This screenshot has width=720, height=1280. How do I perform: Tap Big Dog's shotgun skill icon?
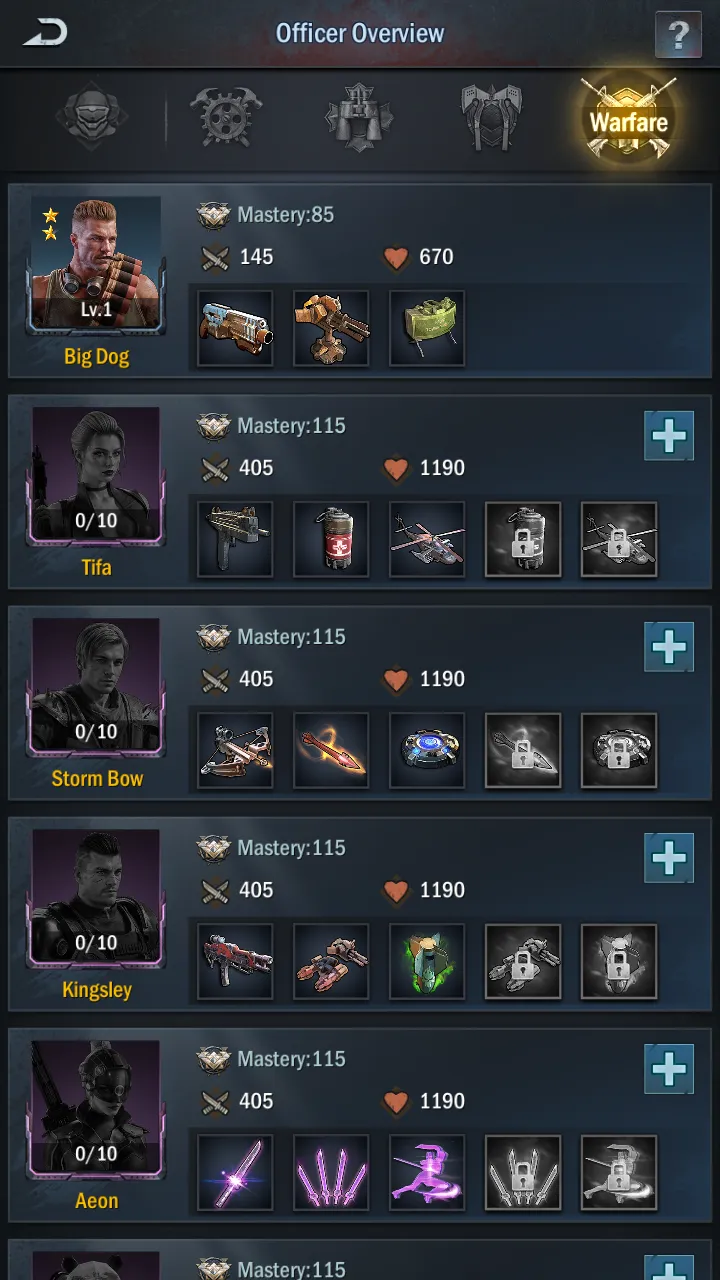[235, 328]
